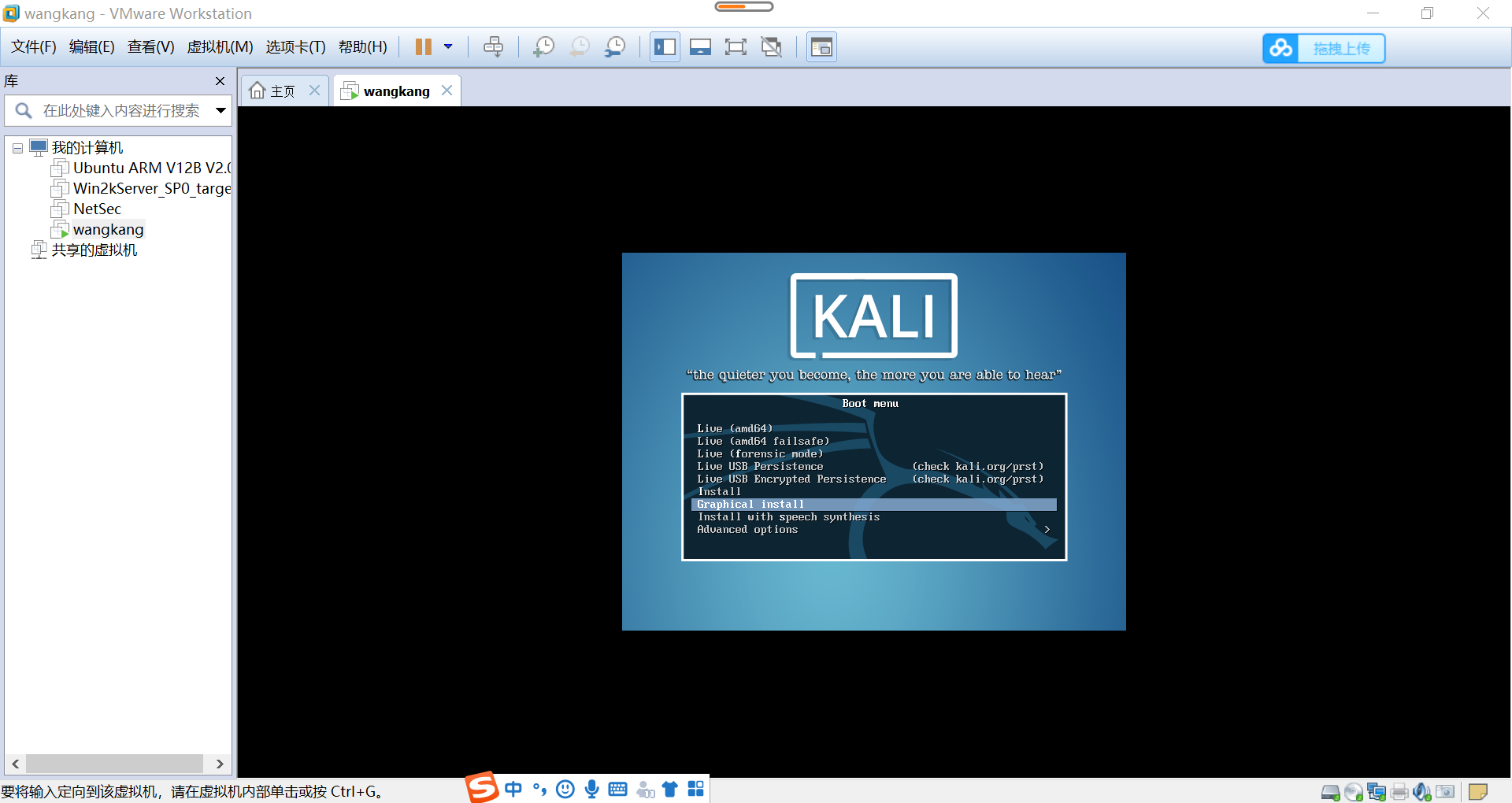1512x803 pixels.
Task: Open the 帮助(H) menu
Action: 363,47
